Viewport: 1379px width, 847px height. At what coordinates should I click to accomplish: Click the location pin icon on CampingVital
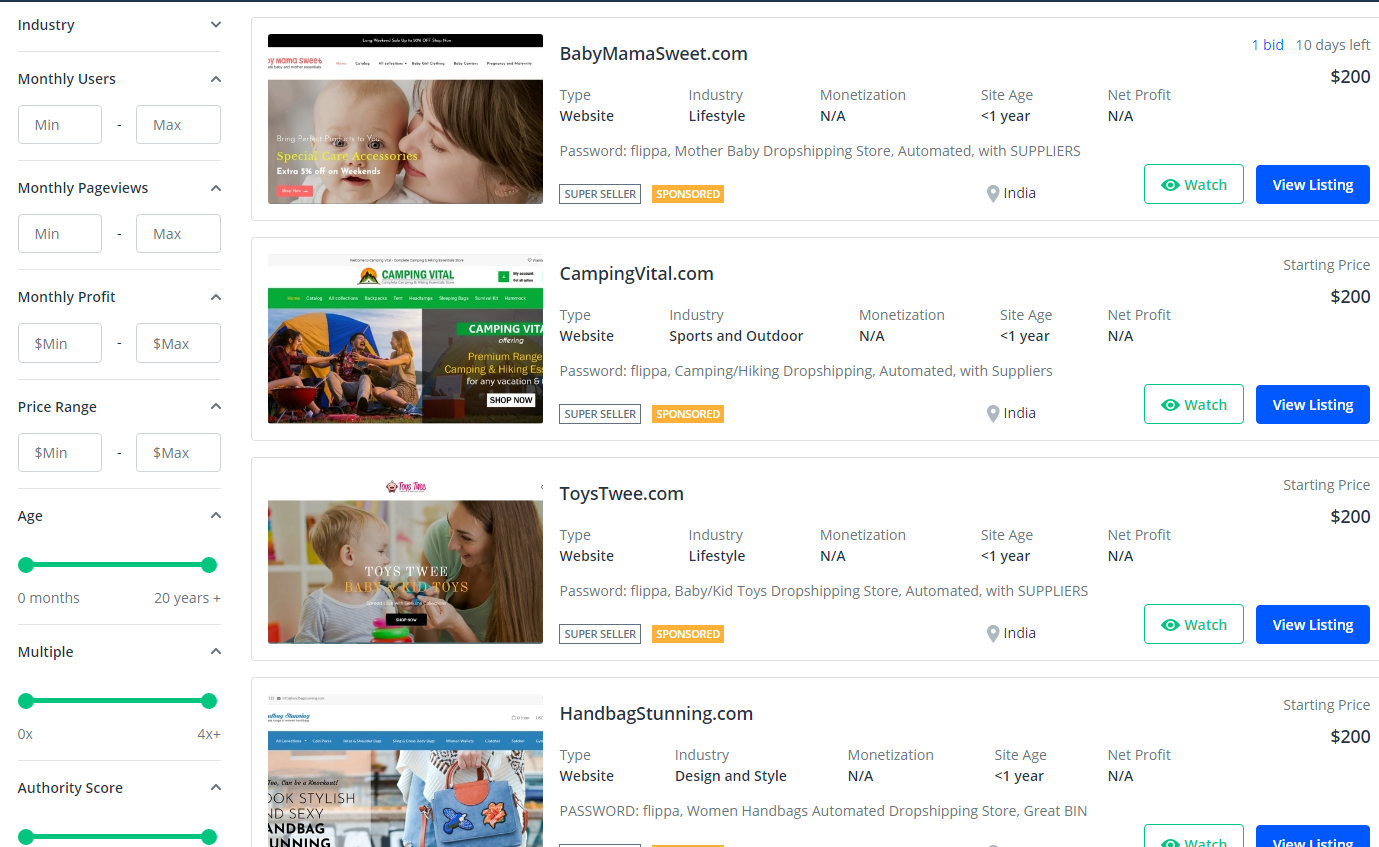pyautogui.click(x=993, y=414)
